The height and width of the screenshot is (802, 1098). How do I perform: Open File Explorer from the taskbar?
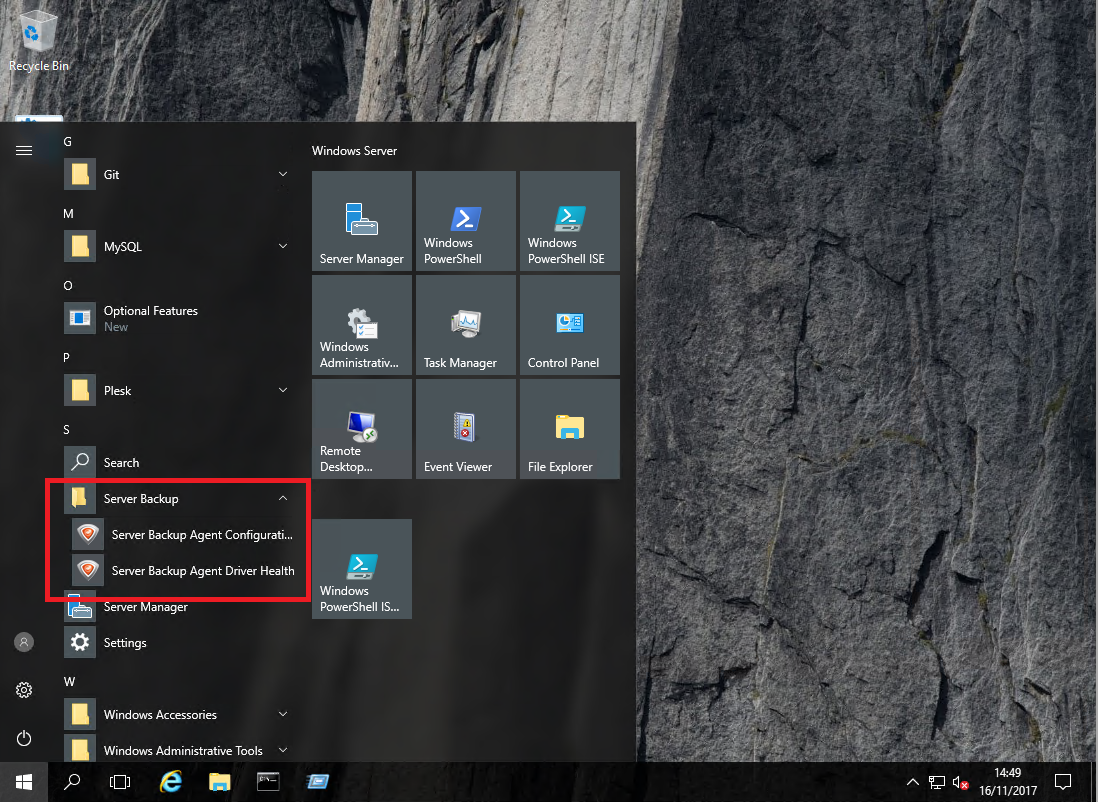coord(219,782)
